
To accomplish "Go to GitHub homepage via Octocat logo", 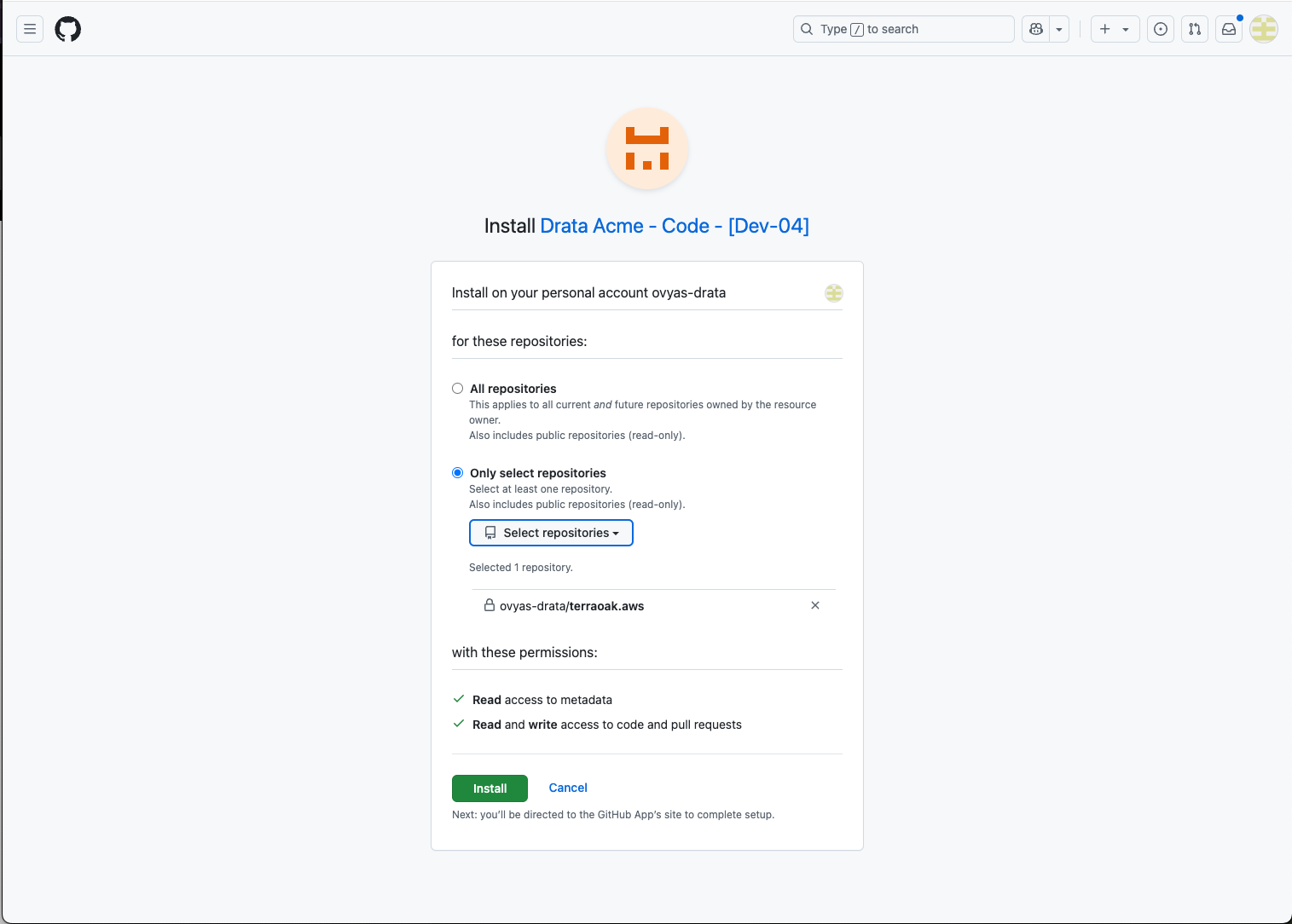I will coord(68,29).
